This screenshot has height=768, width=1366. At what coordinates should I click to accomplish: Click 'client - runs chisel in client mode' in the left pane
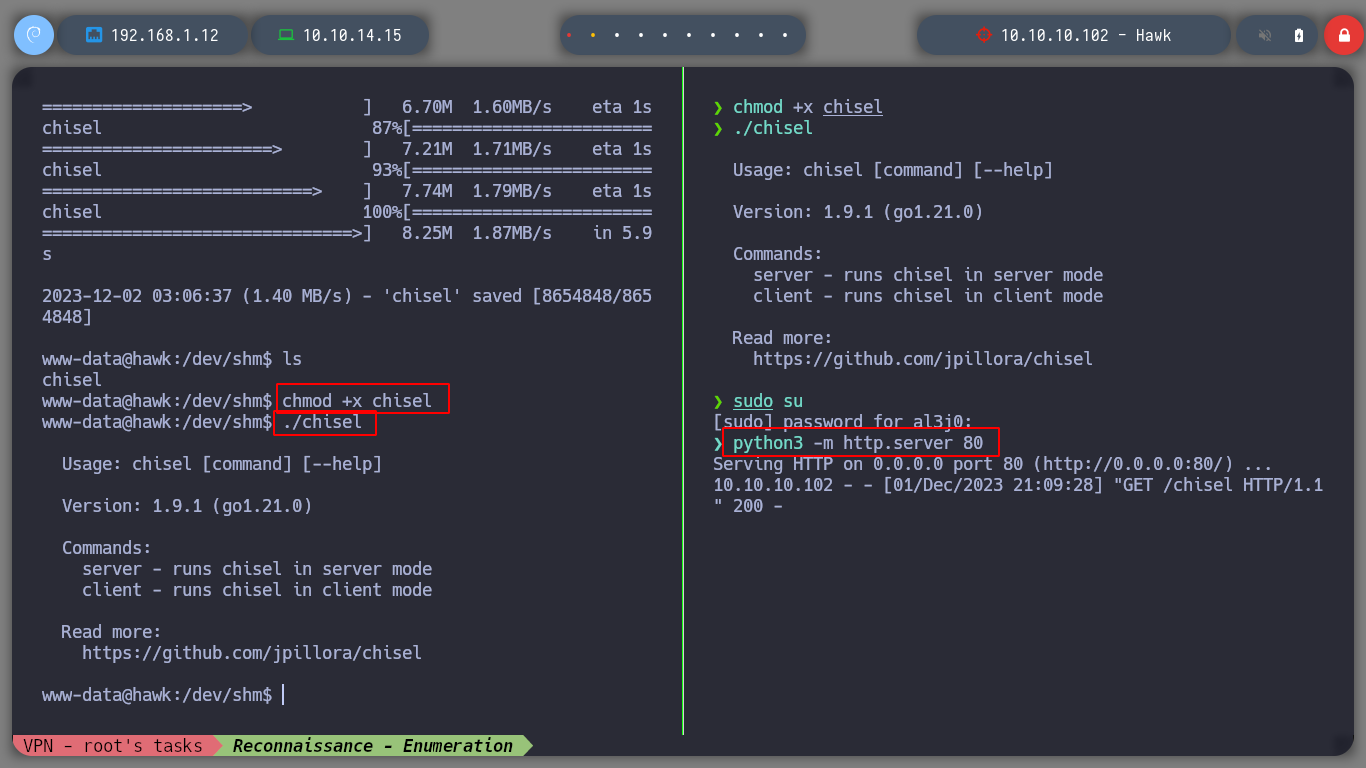click(x=257, y=590)
